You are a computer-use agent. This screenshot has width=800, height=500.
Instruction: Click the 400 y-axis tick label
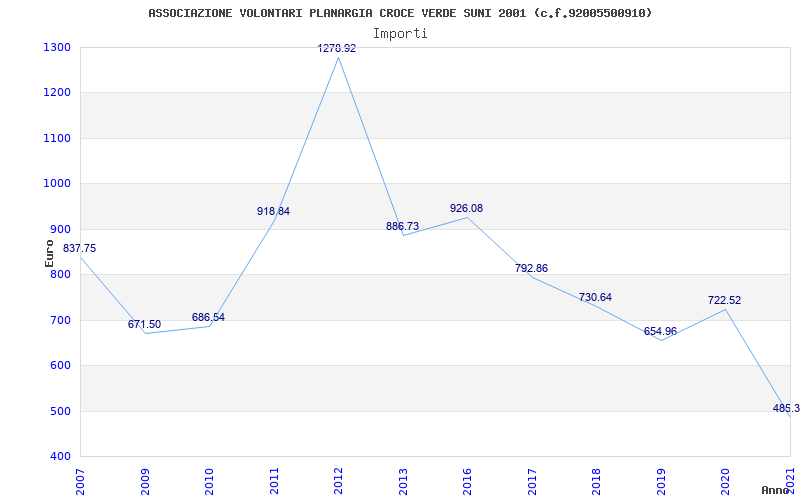pyautogui.click(x=63, y=457)
